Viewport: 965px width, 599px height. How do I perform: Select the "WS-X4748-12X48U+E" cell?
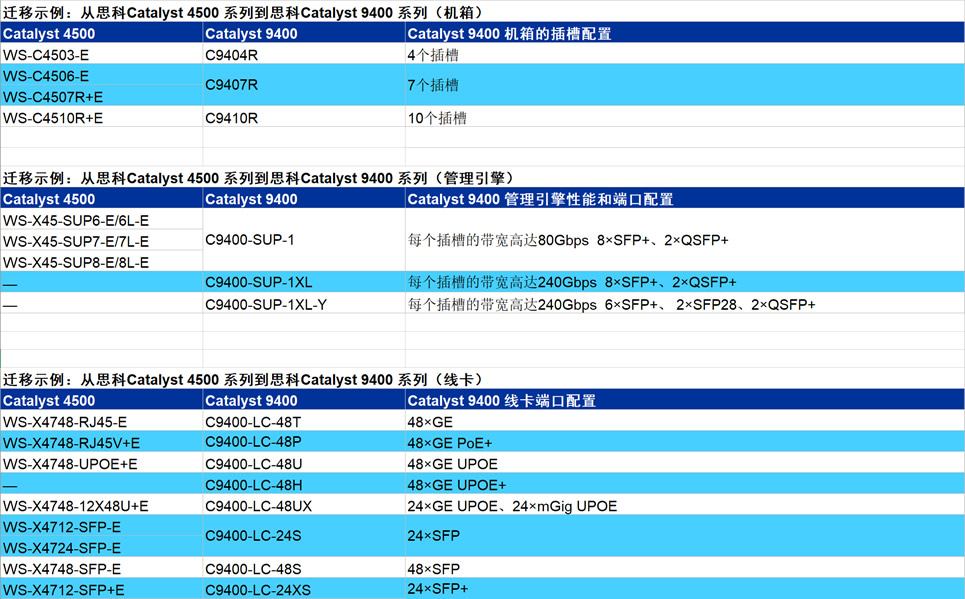click(x=102, y=505)
